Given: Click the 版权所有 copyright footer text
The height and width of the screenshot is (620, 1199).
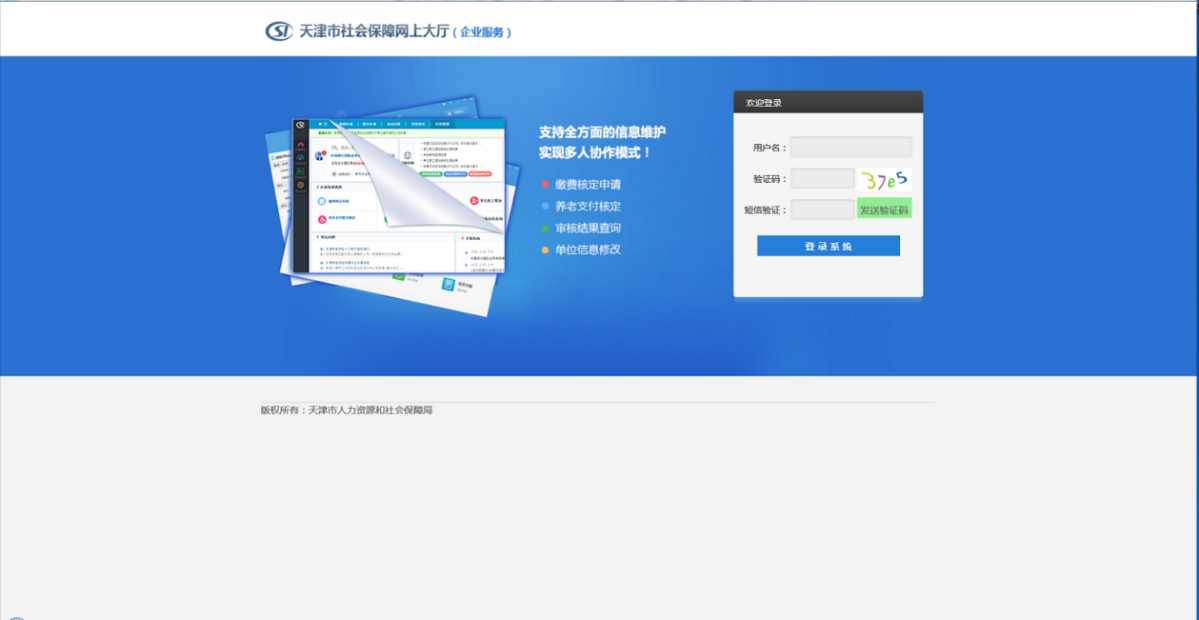Looking at the screenshot, I should [x=346, y=410].
